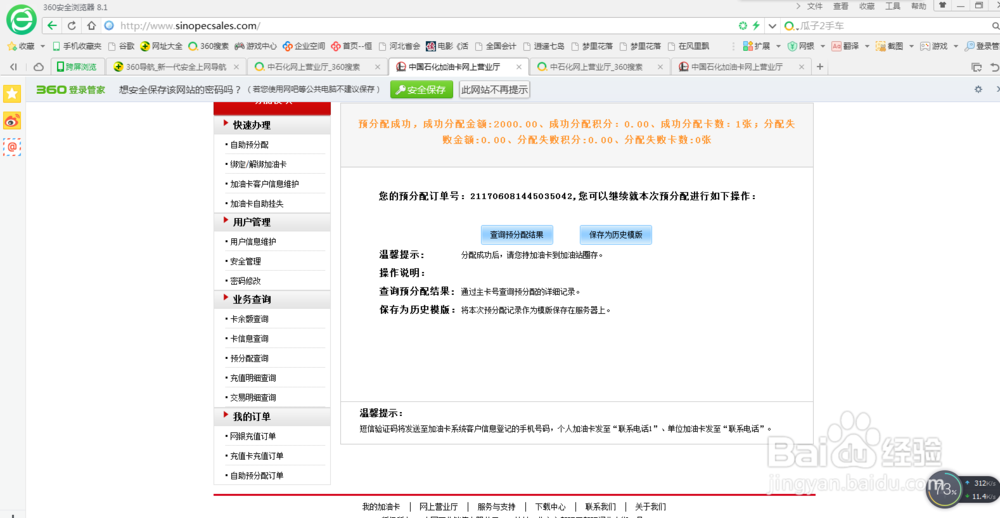The height and width of the screenshot is (518, 1000).
Task: Open the address bar history chevron
Action: click(x=772, y=26)
